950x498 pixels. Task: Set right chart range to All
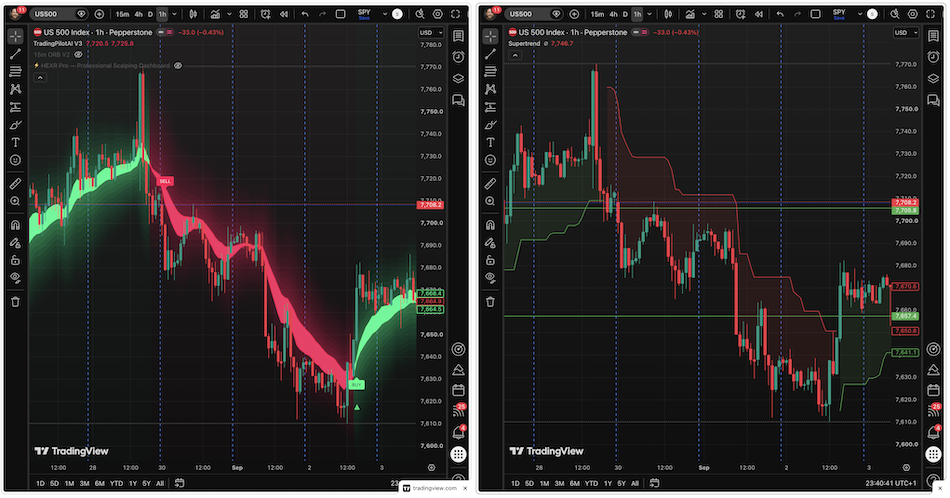tap(635, 483)
